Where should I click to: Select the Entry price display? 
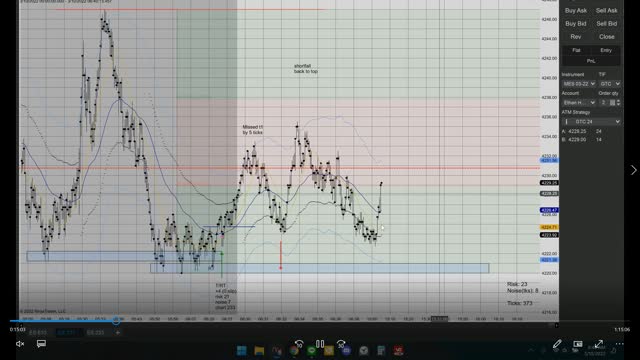(606, 50)
